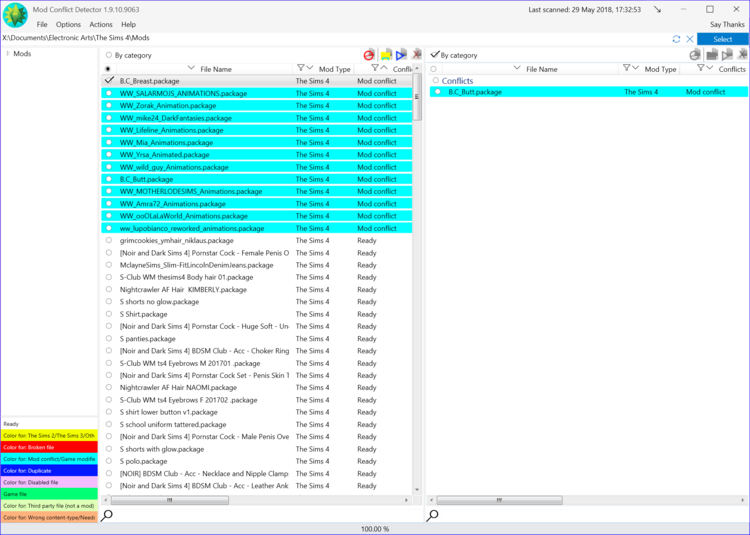The height and width of the screenshot is (535, 750).
Task: Click the Mods folder path text field
Action: [335, 38]
